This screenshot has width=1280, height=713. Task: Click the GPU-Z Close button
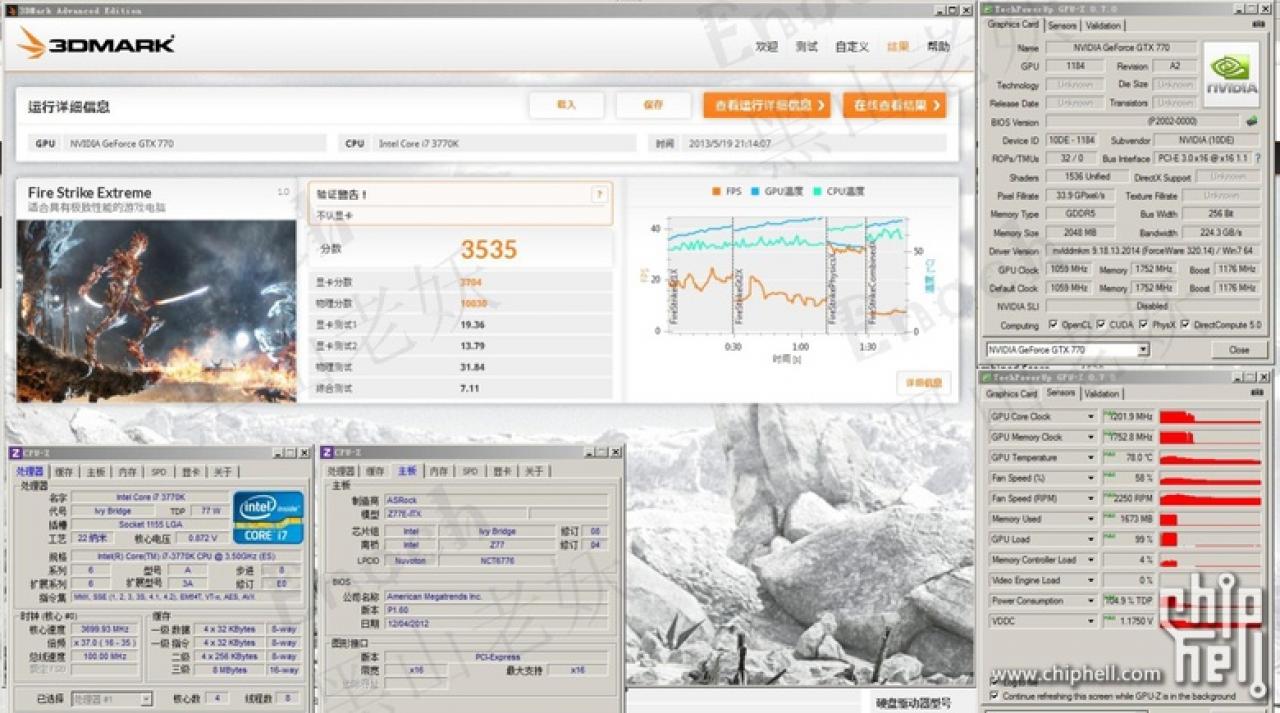pos(1239,350)
